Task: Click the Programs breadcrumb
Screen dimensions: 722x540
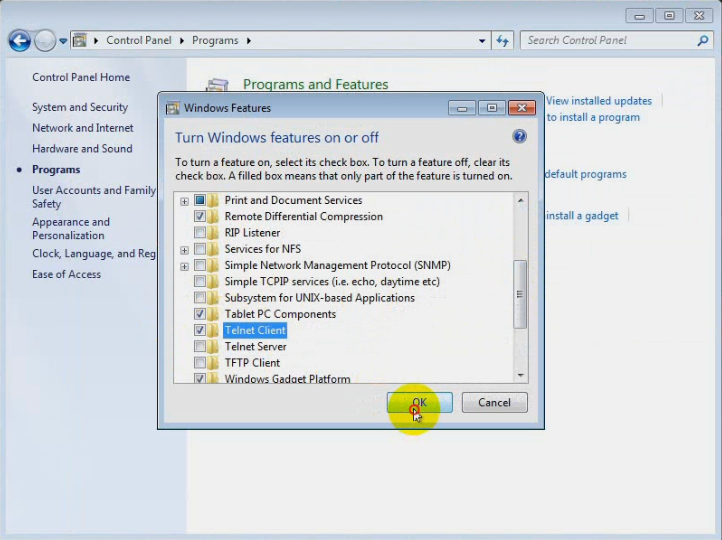Action: point(215,41)
